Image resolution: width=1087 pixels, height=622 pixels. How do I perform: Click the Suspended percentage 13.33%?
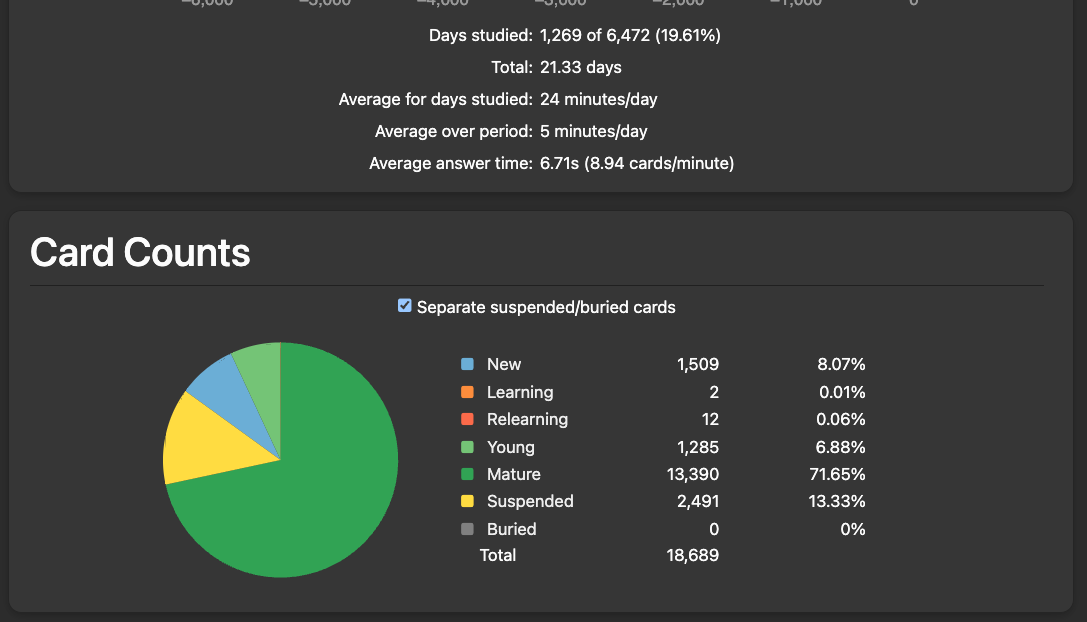[x=837, y=501]
